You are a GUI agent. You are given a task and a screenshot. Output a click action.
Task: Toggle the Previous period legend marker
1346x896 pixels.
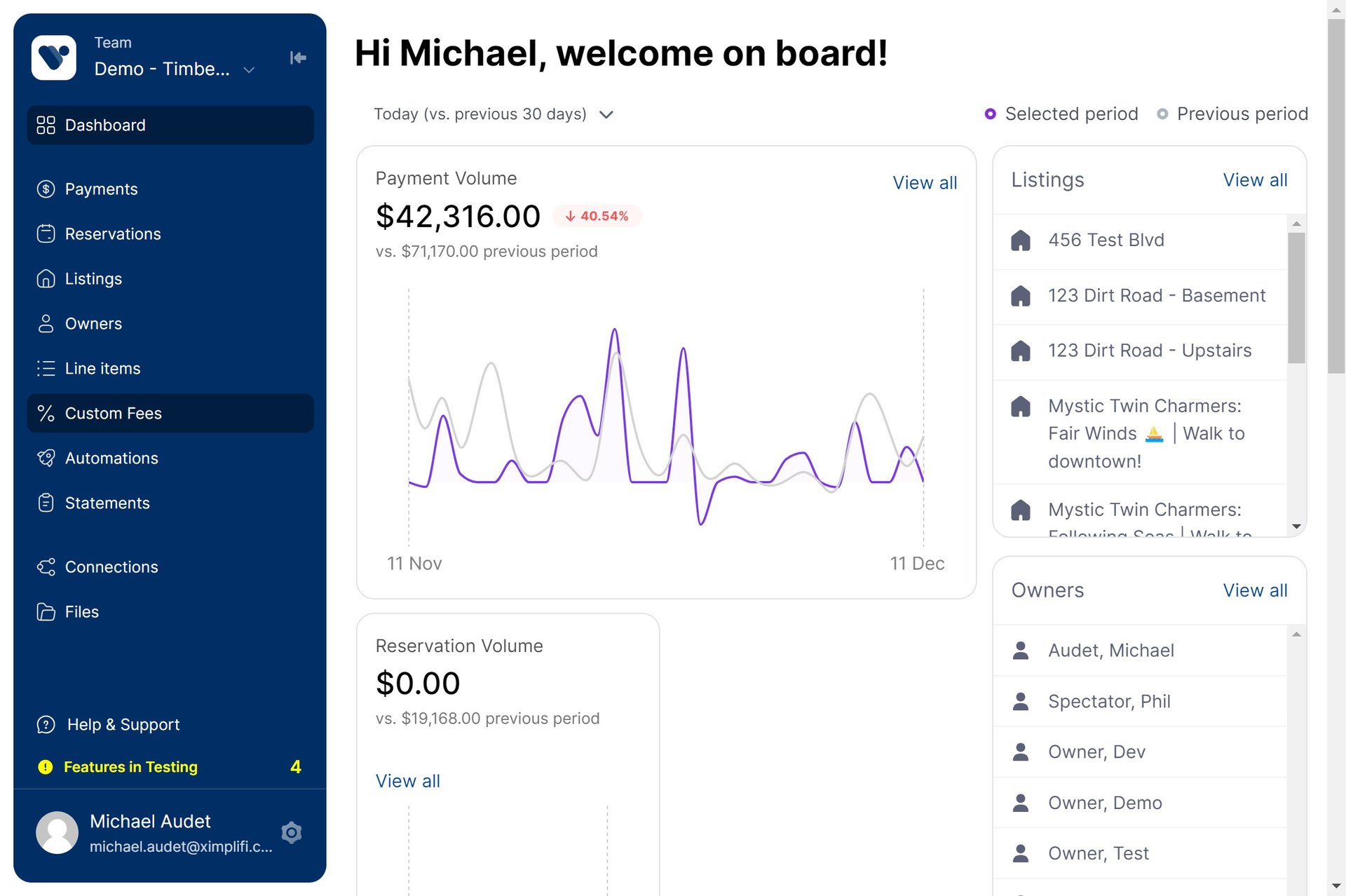pyautogui.click(x=1162, y=114)
